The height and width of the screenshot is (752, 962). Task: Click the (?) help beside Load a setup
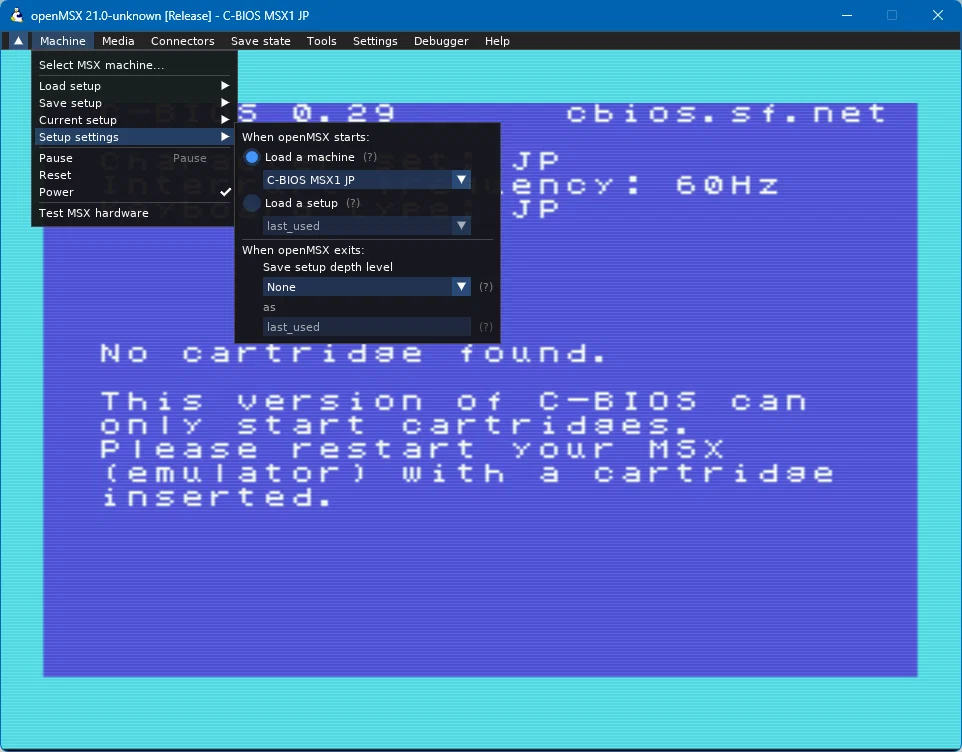pos(353,203)
